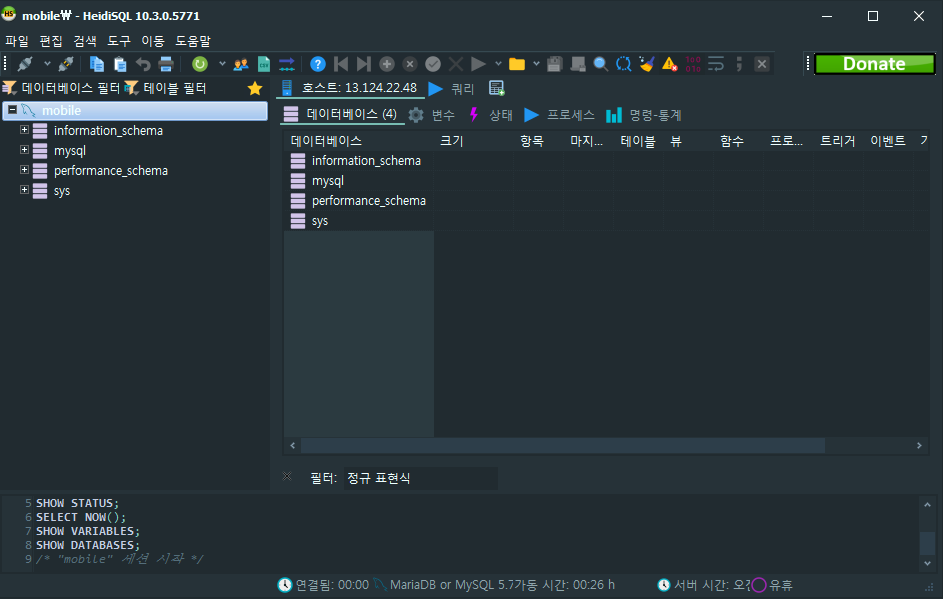The image size is (943, 599).
Task: Expand mysql node in the tree
Action: point(24,150)
